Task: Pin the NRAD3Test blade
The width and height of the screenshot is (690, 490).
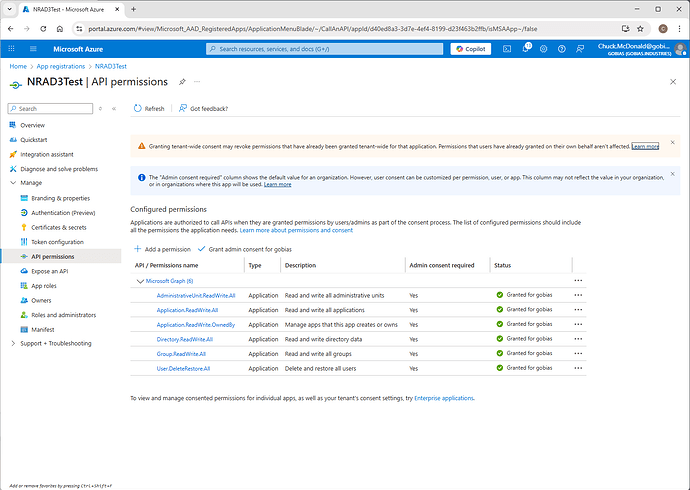Action: (182, 82)
